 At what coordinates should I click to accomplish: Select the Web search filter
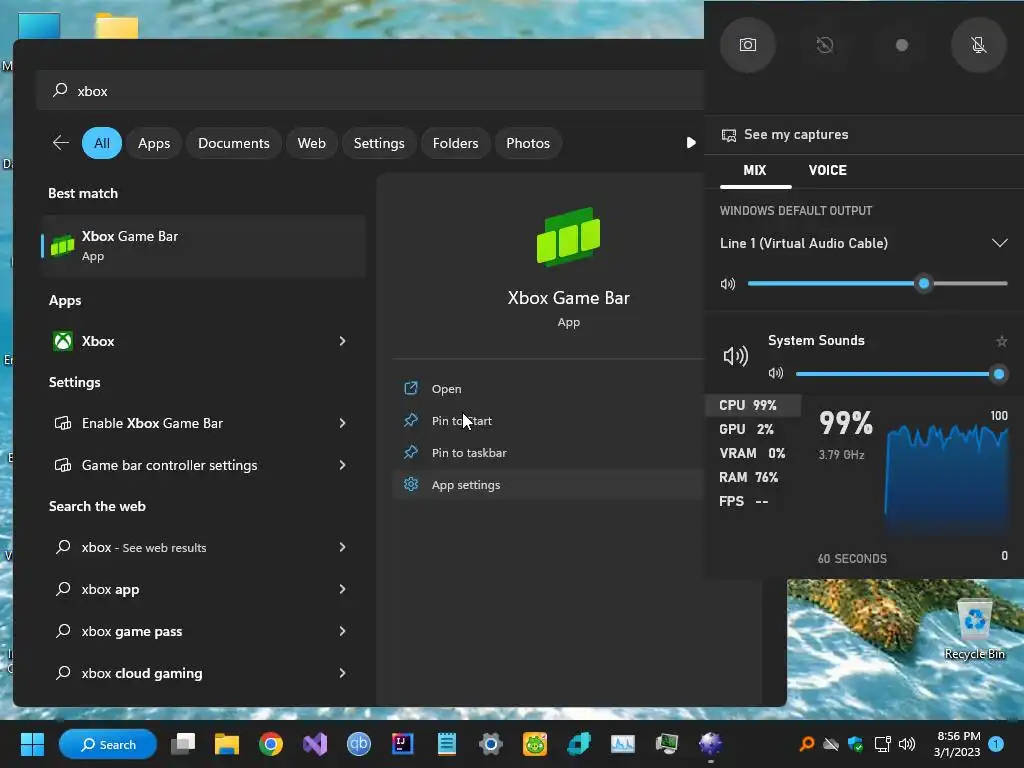(x=312, y=143)
